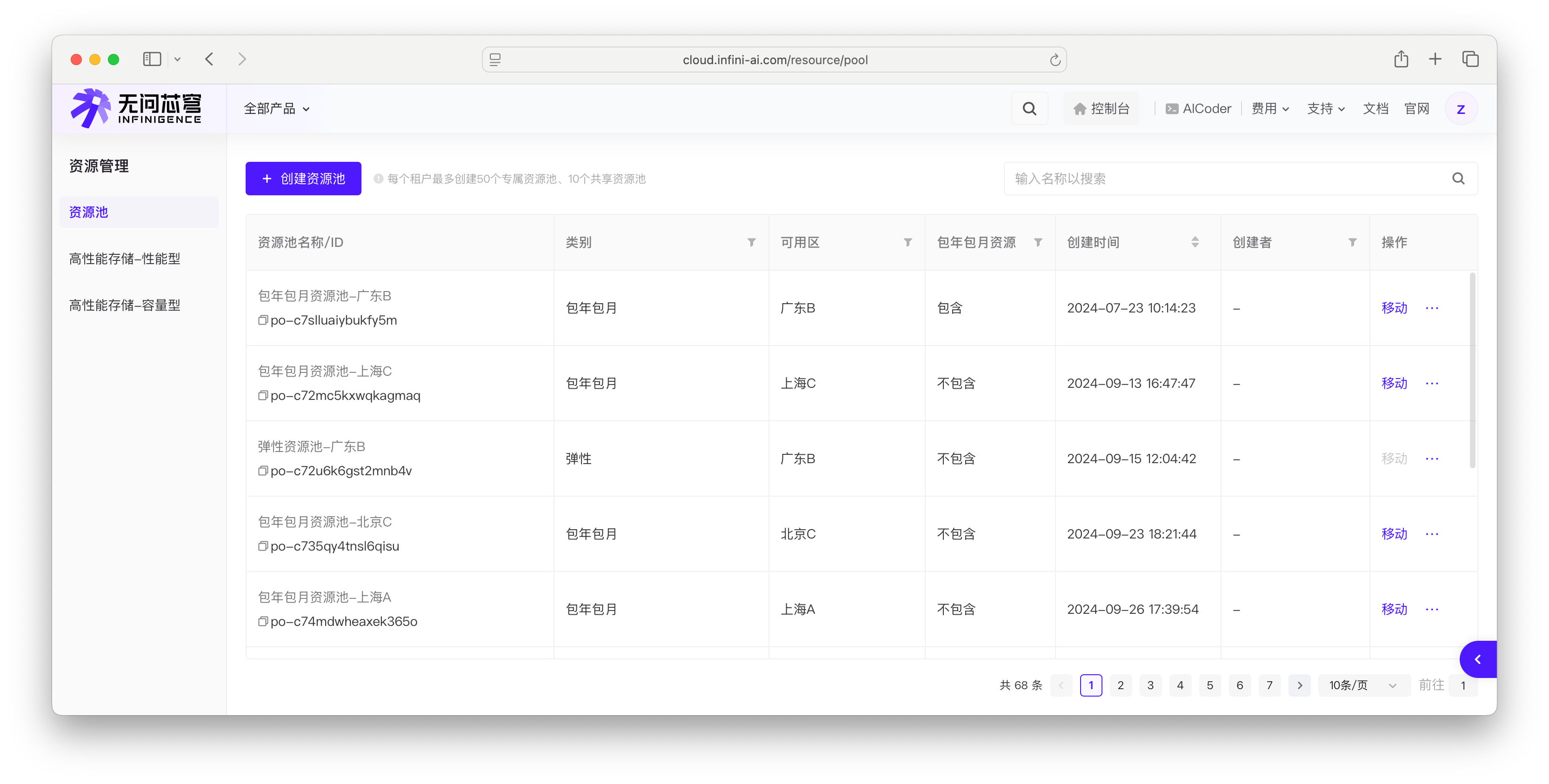Filter by 类别 column funnel icon

coord(751,242)
